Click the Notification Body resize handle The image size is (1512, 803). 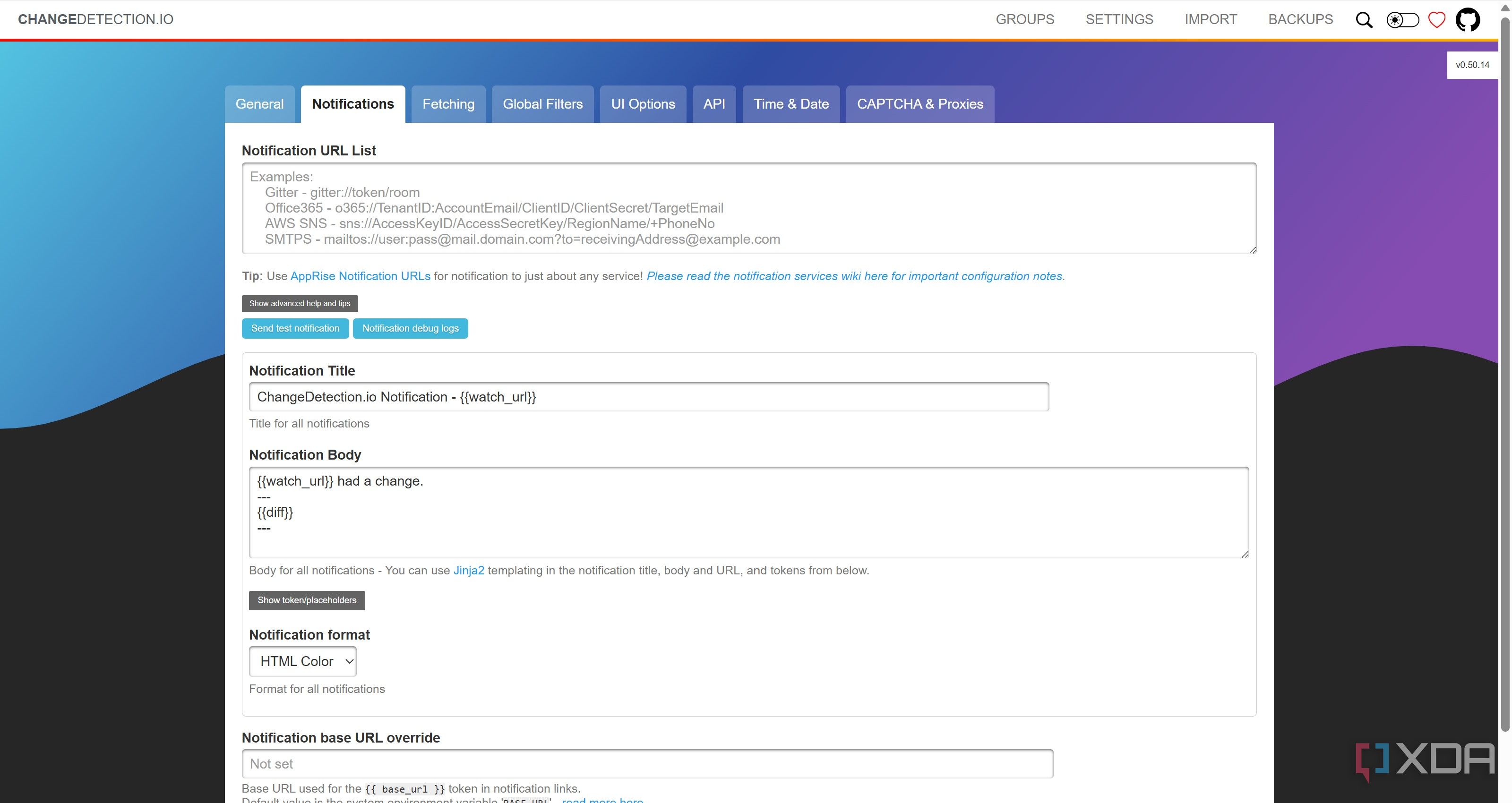(x=1245, y=554)
